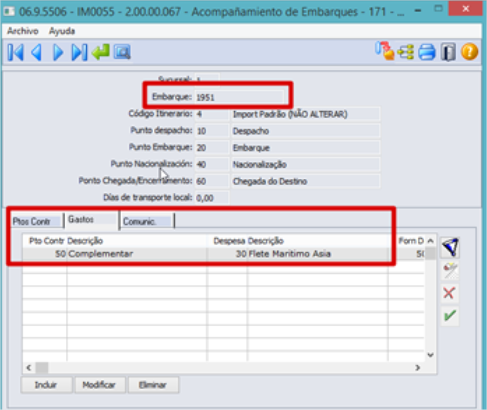The image size is (487, 410).
Task: Open the orange help question icon
Action: [469, 52]
